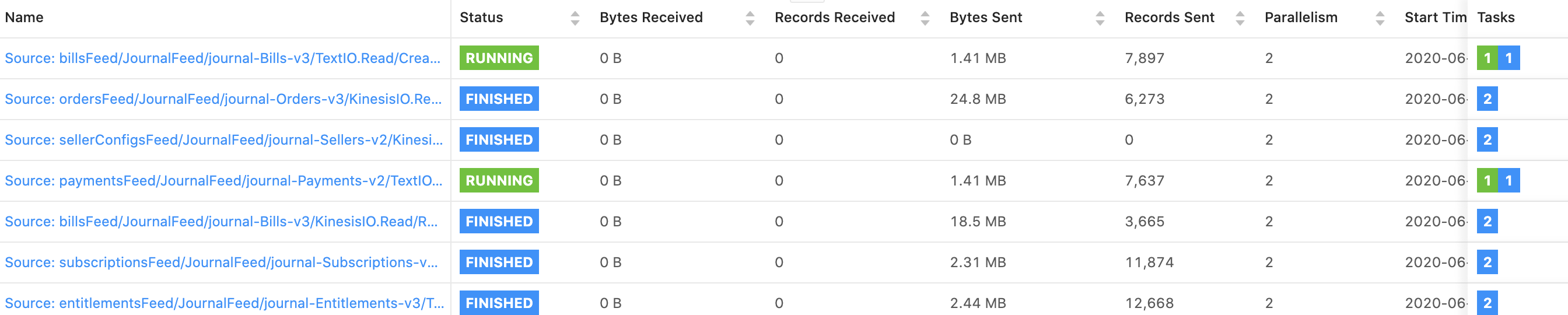Viewport: 1568px width, 315px height.
Task: Open subscriptionsFeed journal-Subscriptions source link
Action: pos(221,262)
